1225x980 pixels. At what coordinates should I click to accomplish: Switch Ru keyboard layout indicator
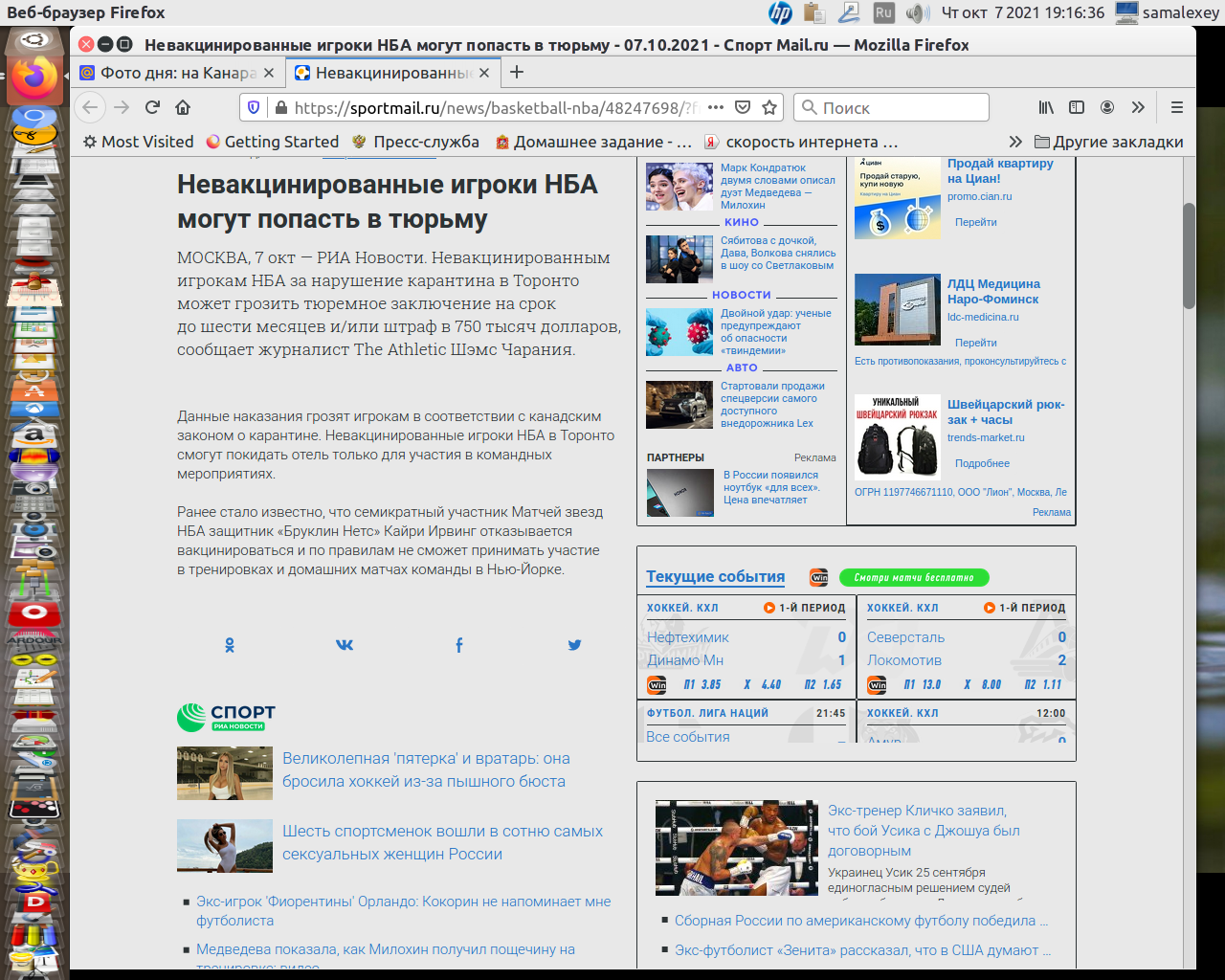pos(883,12)
